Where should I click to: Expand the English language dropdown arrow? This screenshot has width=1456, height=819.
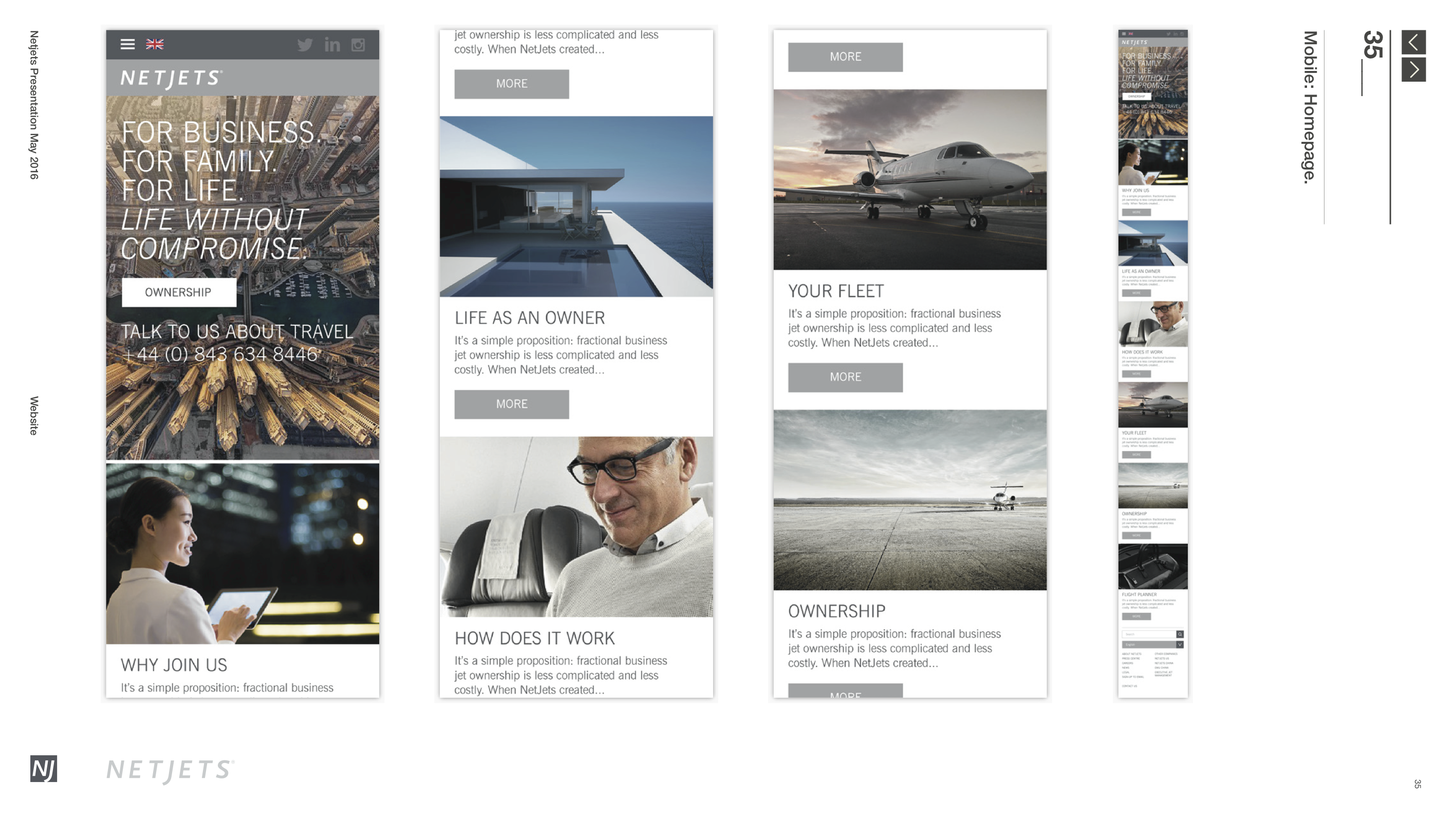click(1180, 644)
